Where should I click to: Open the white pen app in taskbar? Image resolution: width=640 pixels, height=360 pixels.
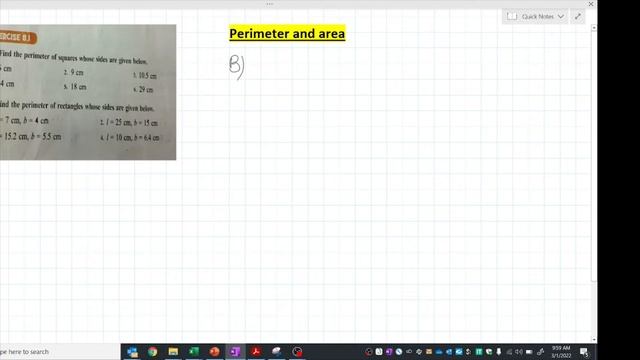(276, 352)
